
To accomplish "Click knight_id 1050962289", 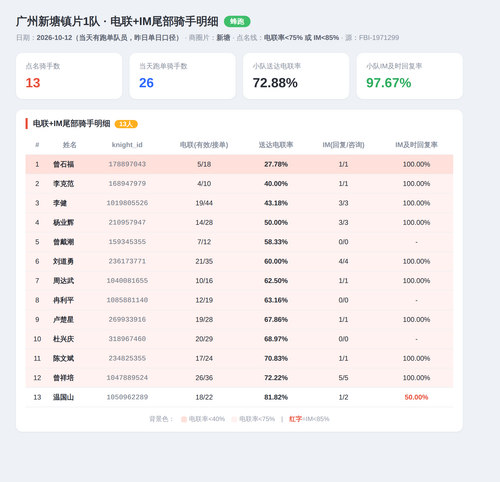I will (x=127, y=397).
